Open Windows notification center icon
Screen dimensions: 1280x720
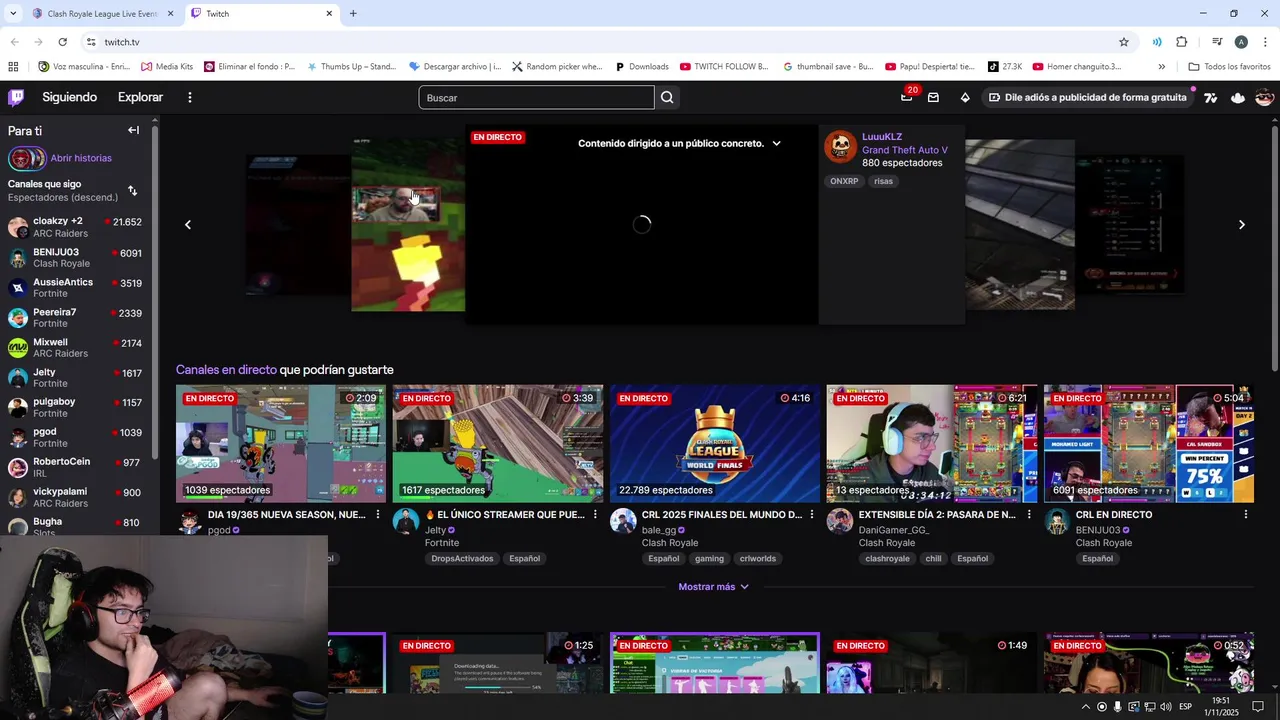point(1258,707)
